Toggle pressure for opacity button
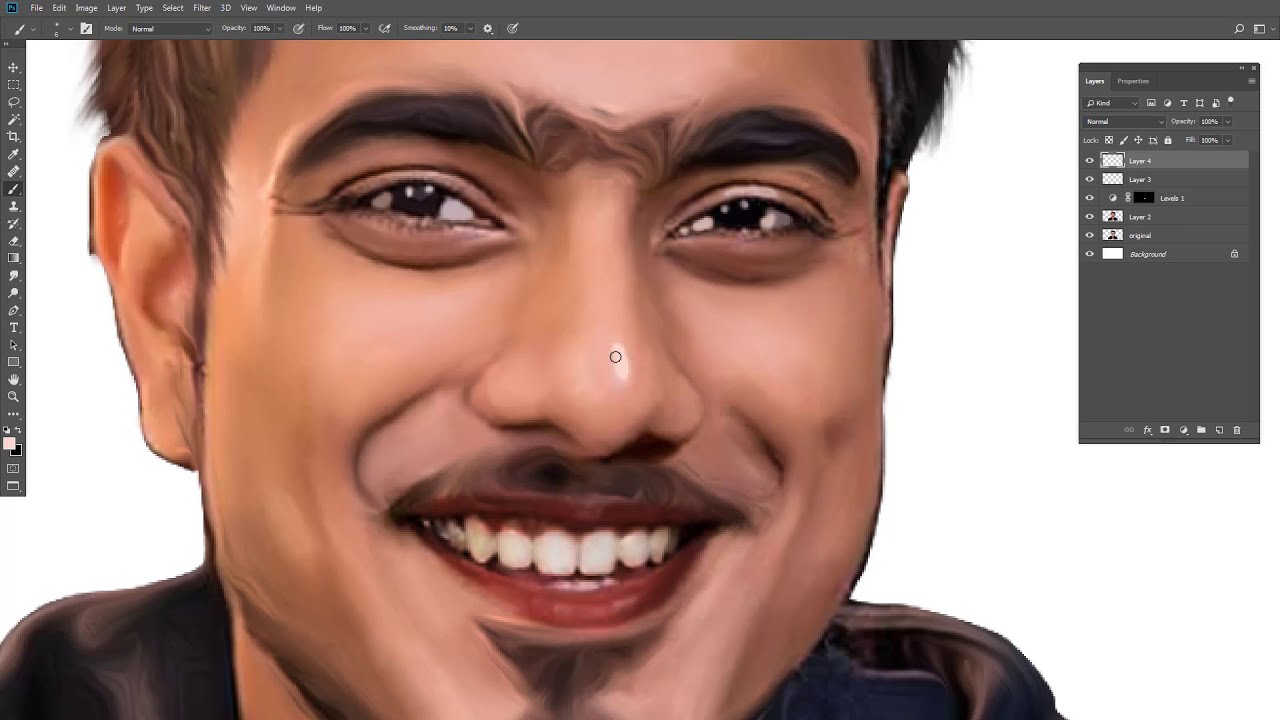This screenshot has height=720, width=1280. pos(298,28)
